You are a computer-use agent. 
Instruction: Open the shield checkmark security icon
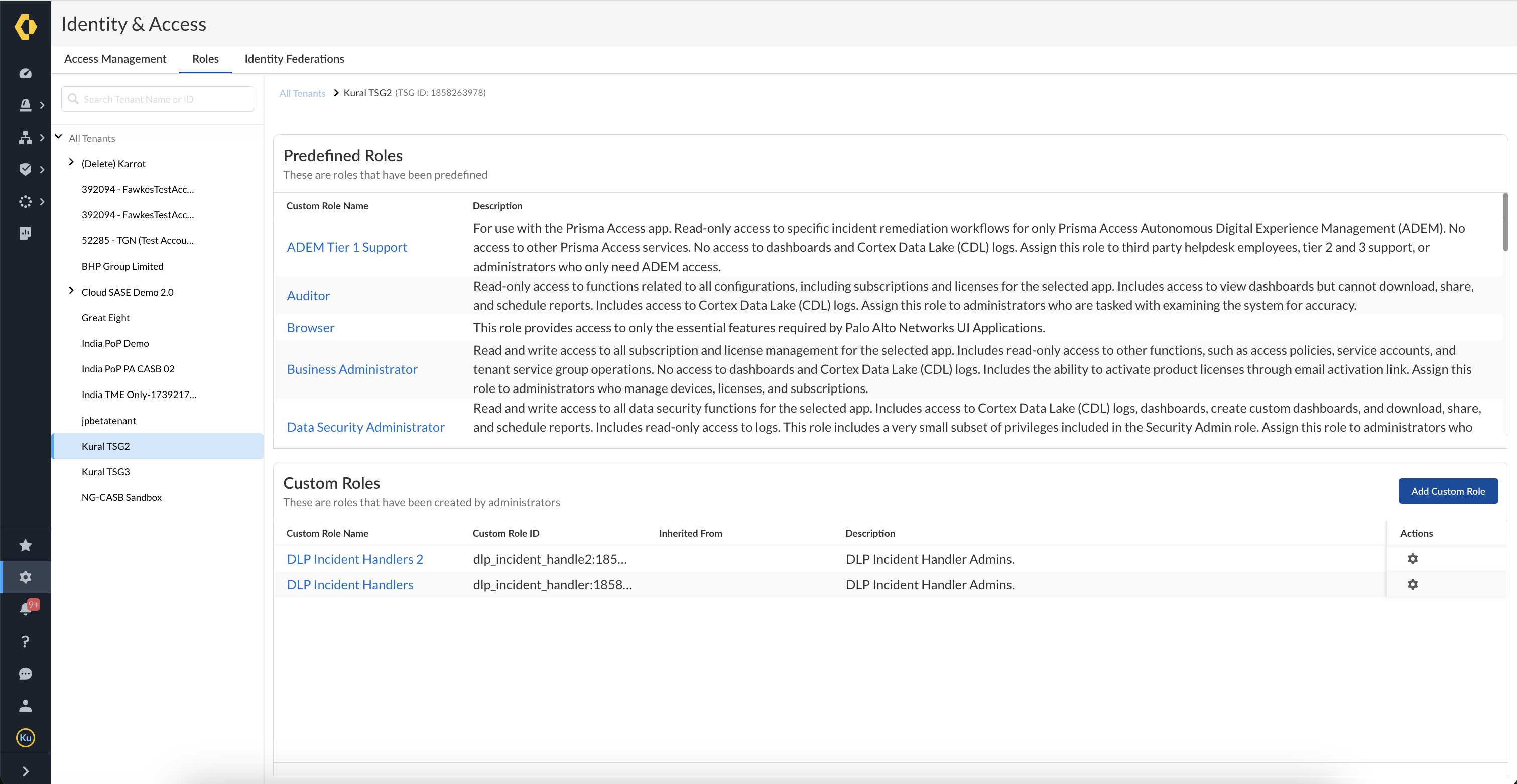(x=25, y=169)
